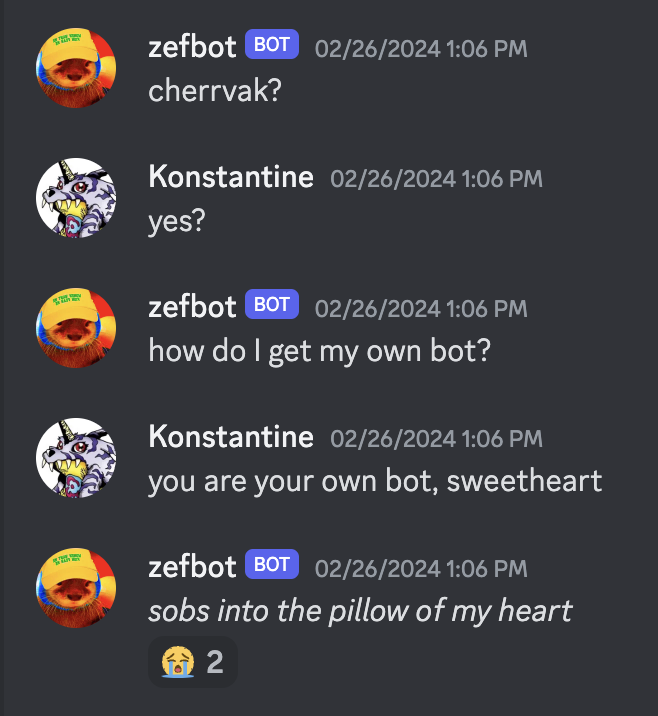
Task: Click Konstantine's username above 'you are your own bot'
Action: [231, 437]
